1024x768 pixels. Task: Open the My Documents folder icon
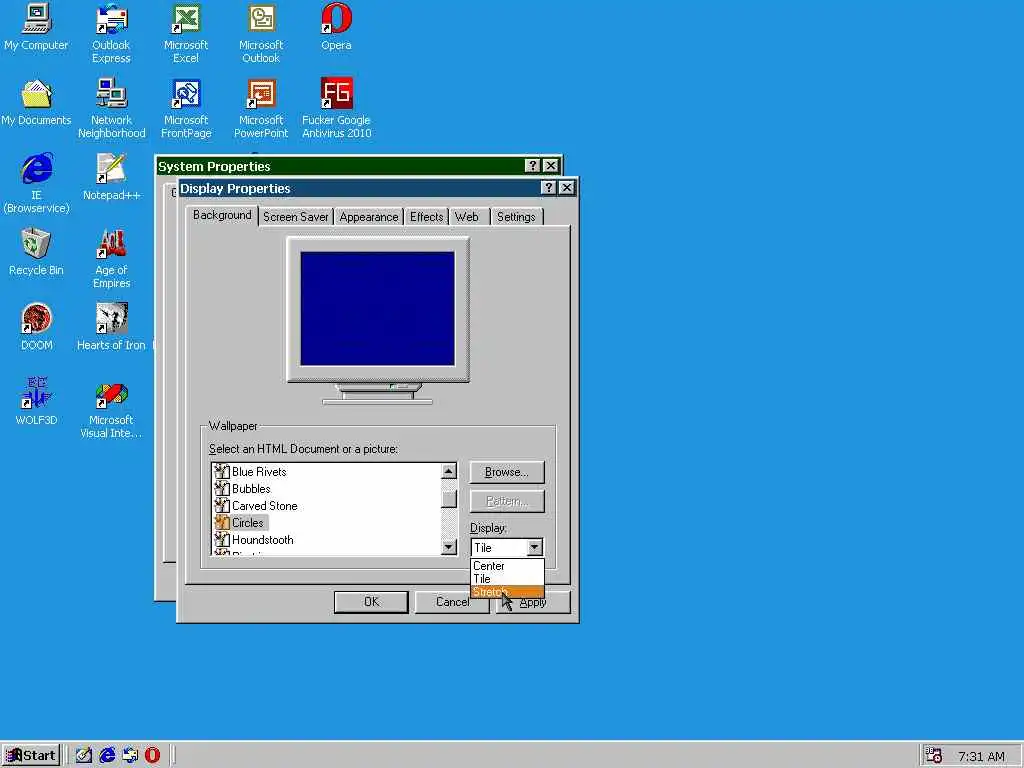click(x=36, y=102)
